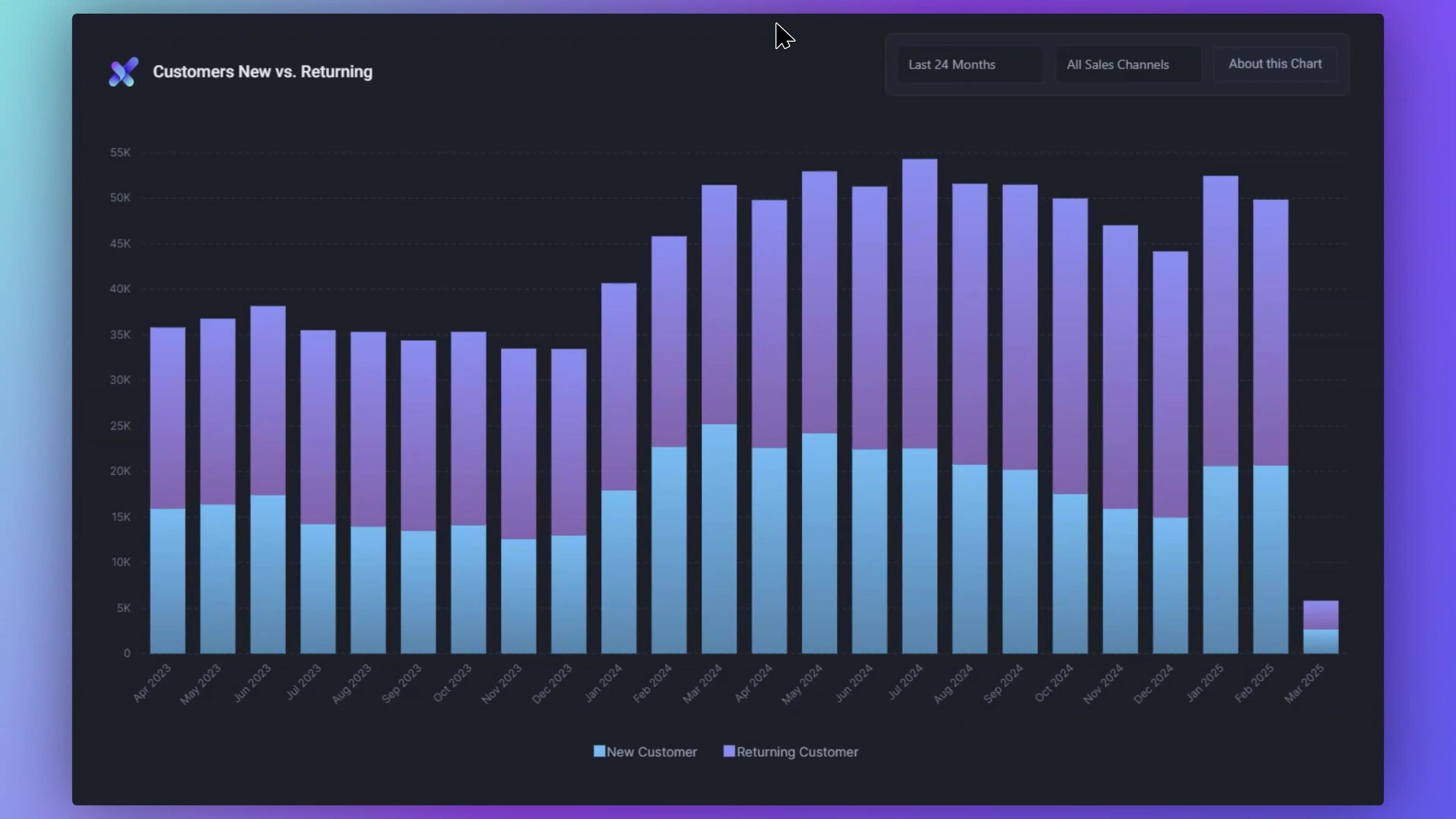Viewport: 1456px width, 819px height.
Task: Toggle Returning Customer legend swatch
Action: point(729,751)
